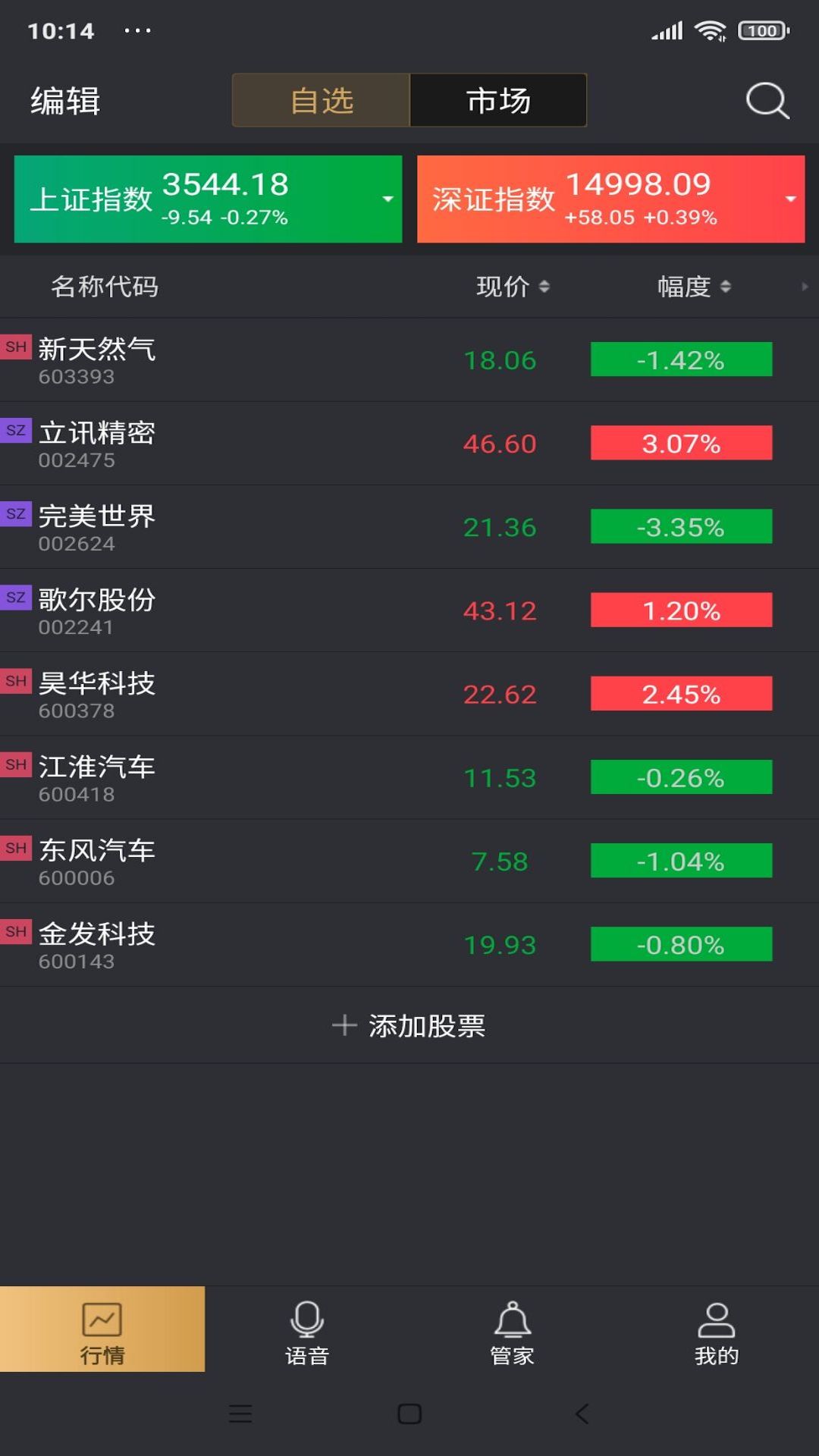Switch to the 市场 tab

pos(498,100)
